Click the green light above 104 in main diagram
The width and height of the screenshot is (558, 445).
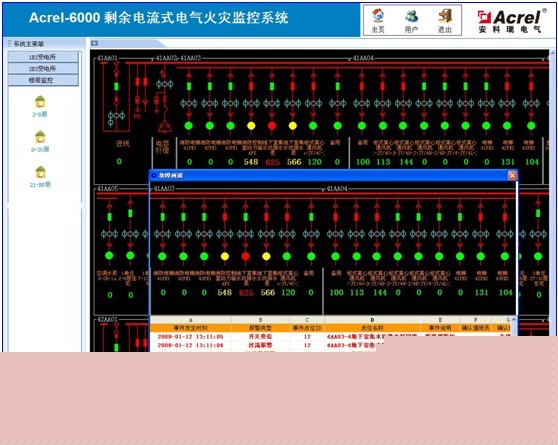531,126
